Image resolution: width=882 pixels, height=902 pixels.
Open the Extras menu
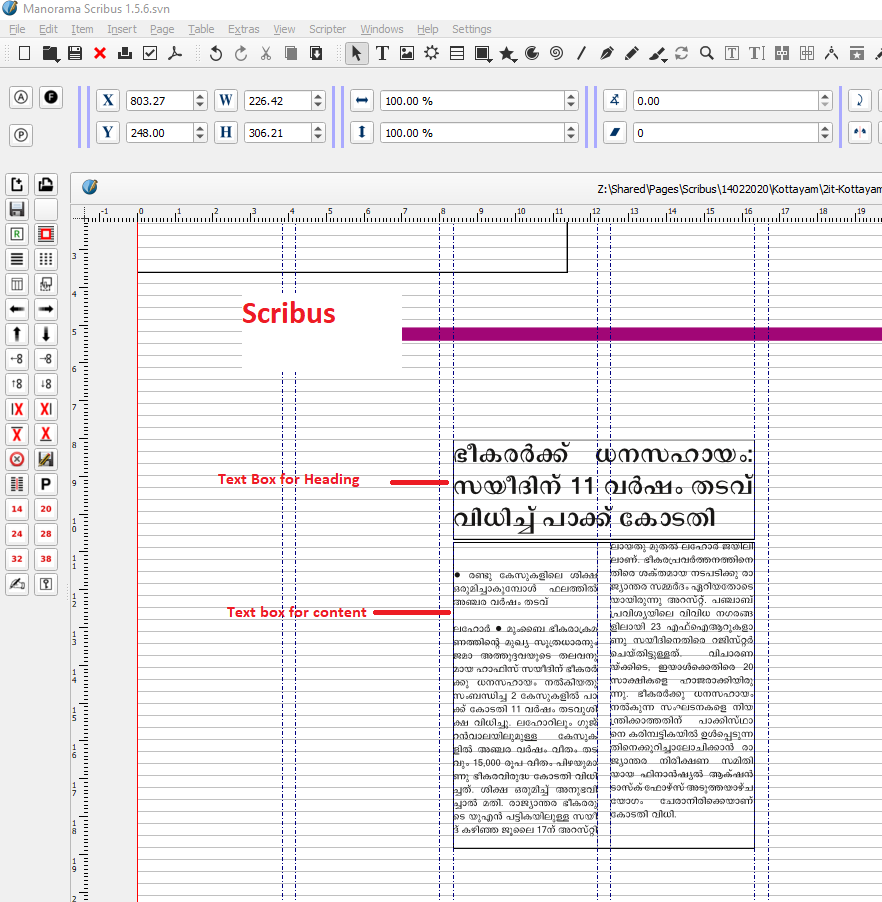pos(243,29)
